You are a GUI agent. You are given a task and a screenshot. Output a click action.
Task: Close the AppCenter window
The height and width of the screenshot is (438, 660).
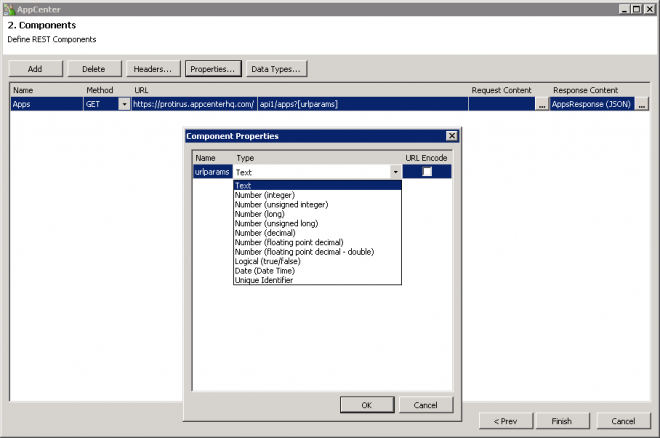pos(649,9)
